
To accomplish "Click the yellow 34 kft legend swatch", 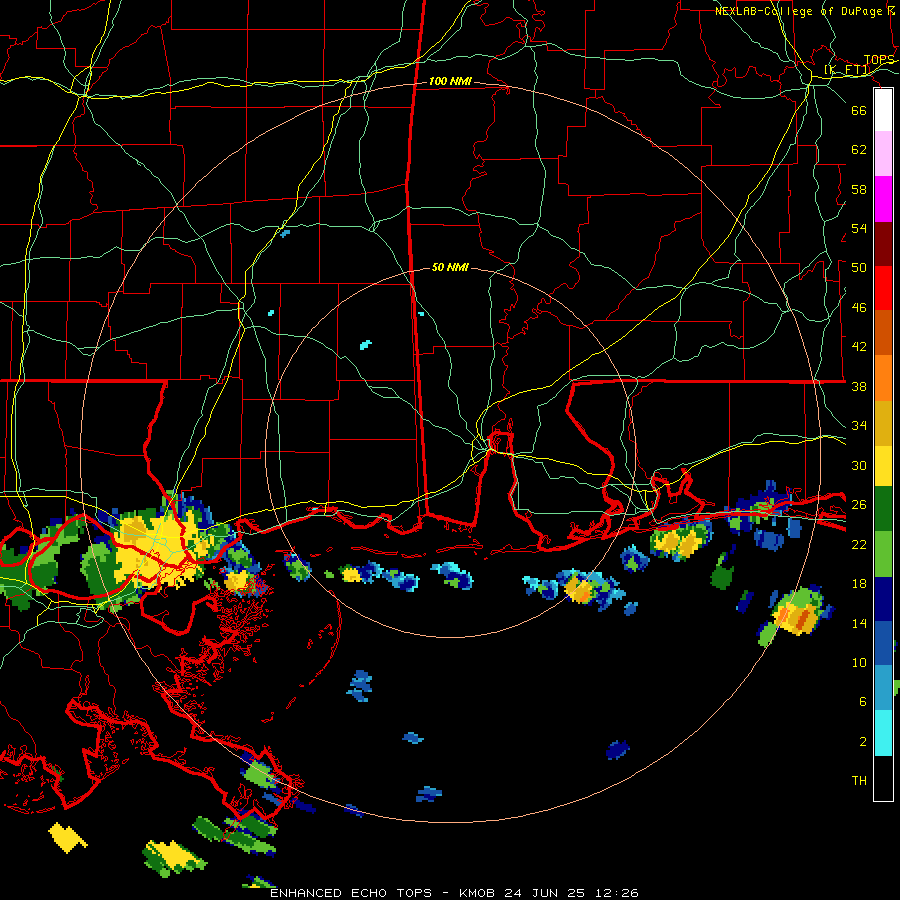I will (883, 465).
